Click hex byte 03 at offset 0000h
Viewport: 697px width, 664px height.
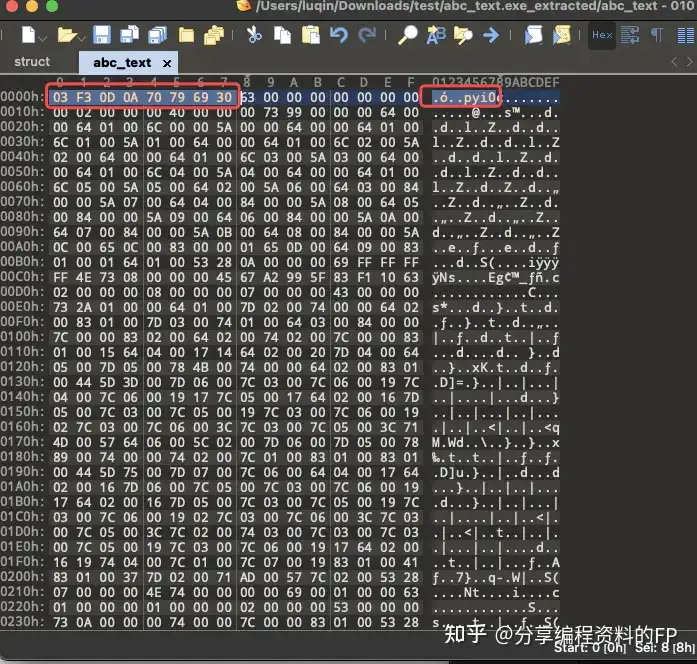coord(60,97)
